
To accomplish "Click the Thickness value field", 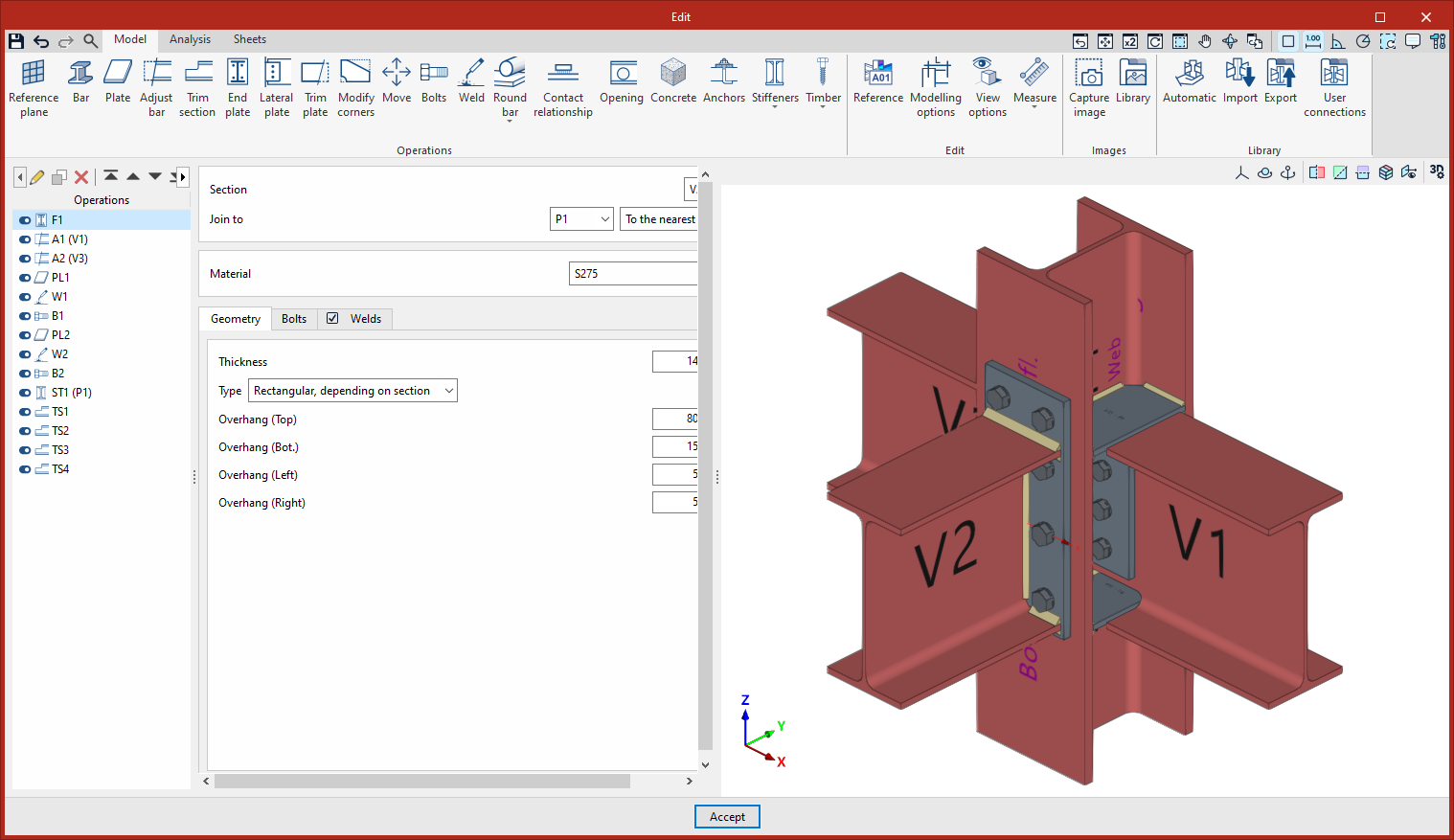I will point(675,361).
